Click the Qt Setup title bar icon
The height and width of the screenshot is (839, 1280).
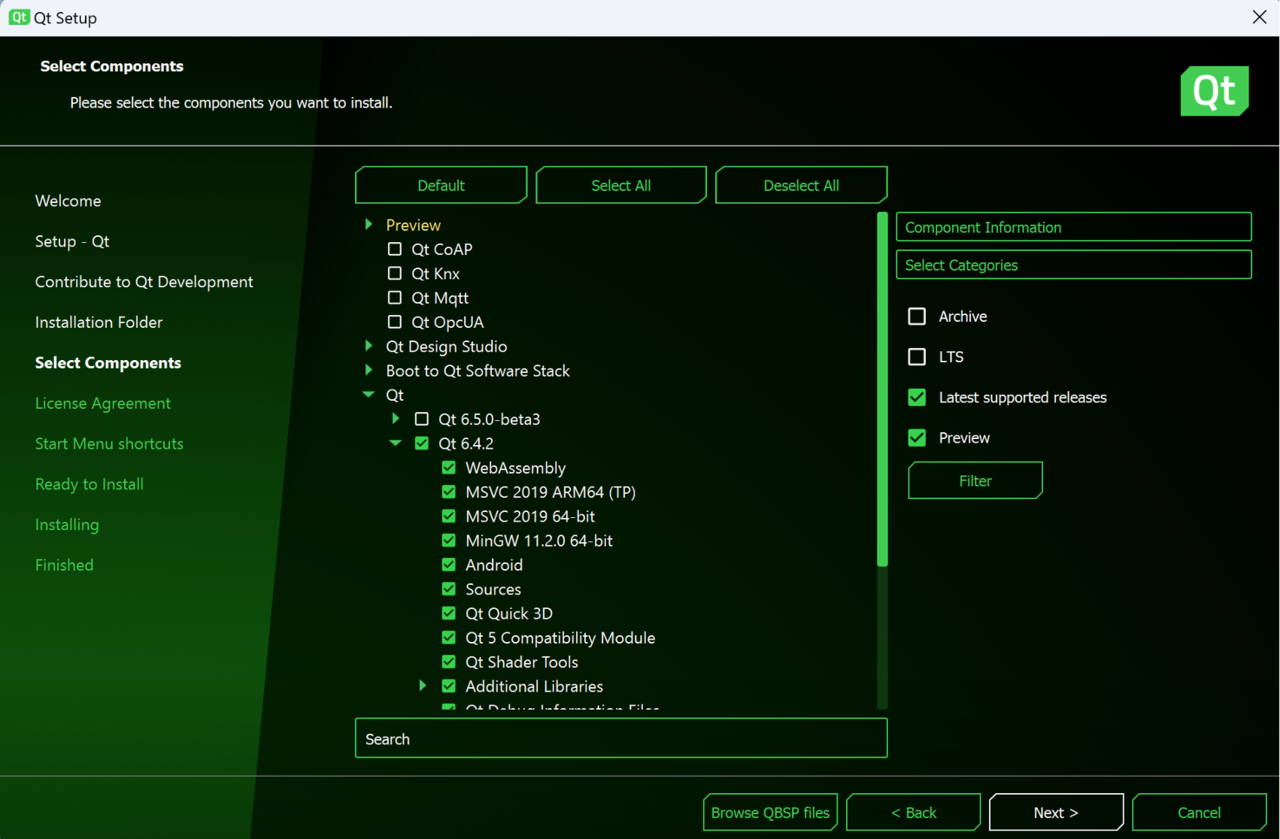[18, 17]
